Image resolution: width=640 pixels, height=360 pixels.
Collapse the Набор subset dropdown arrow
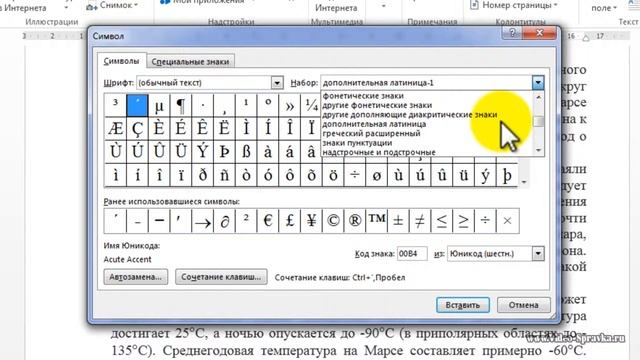538,83
